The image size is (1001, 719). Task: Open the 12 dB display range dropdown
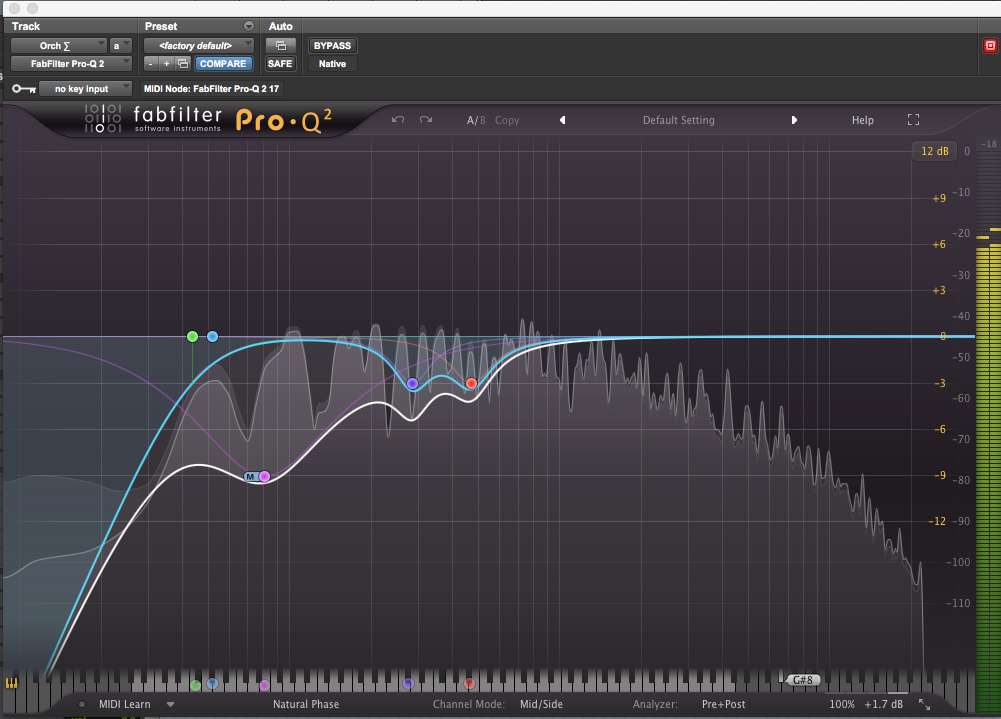(x=935, y=151)
